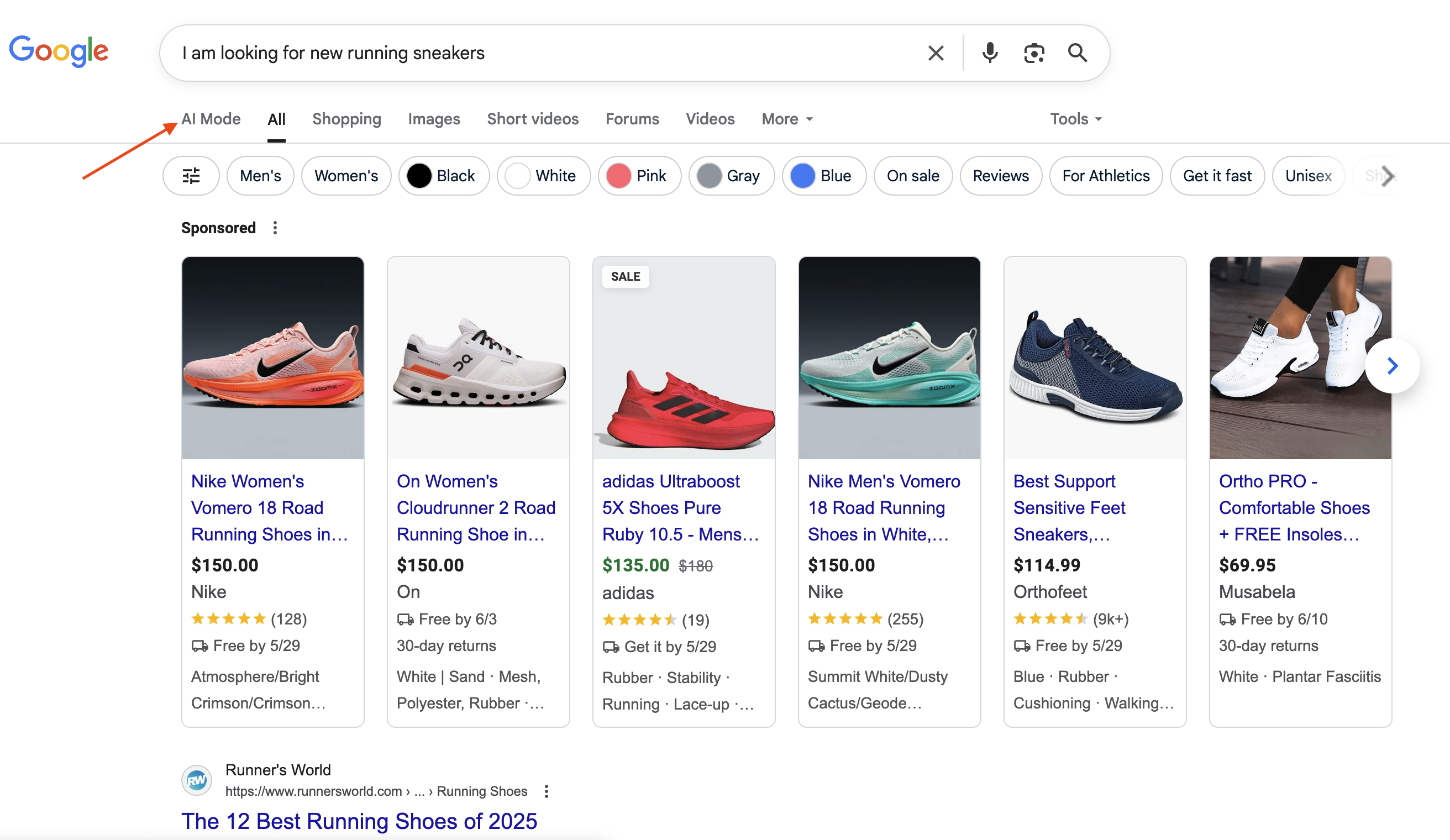Filter by Gray color chip
1450x840 pixels.
731,176
